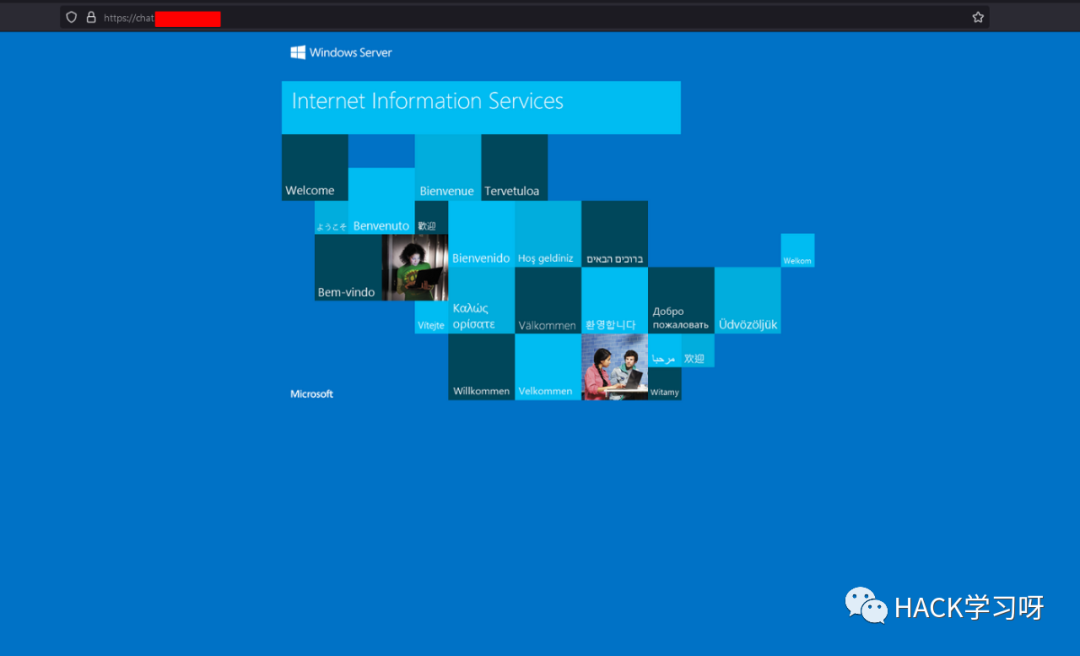The width and height of the screenshot is (1080, 656).
Task: Open site info via the padlock icon
Action: coord(91,17)
